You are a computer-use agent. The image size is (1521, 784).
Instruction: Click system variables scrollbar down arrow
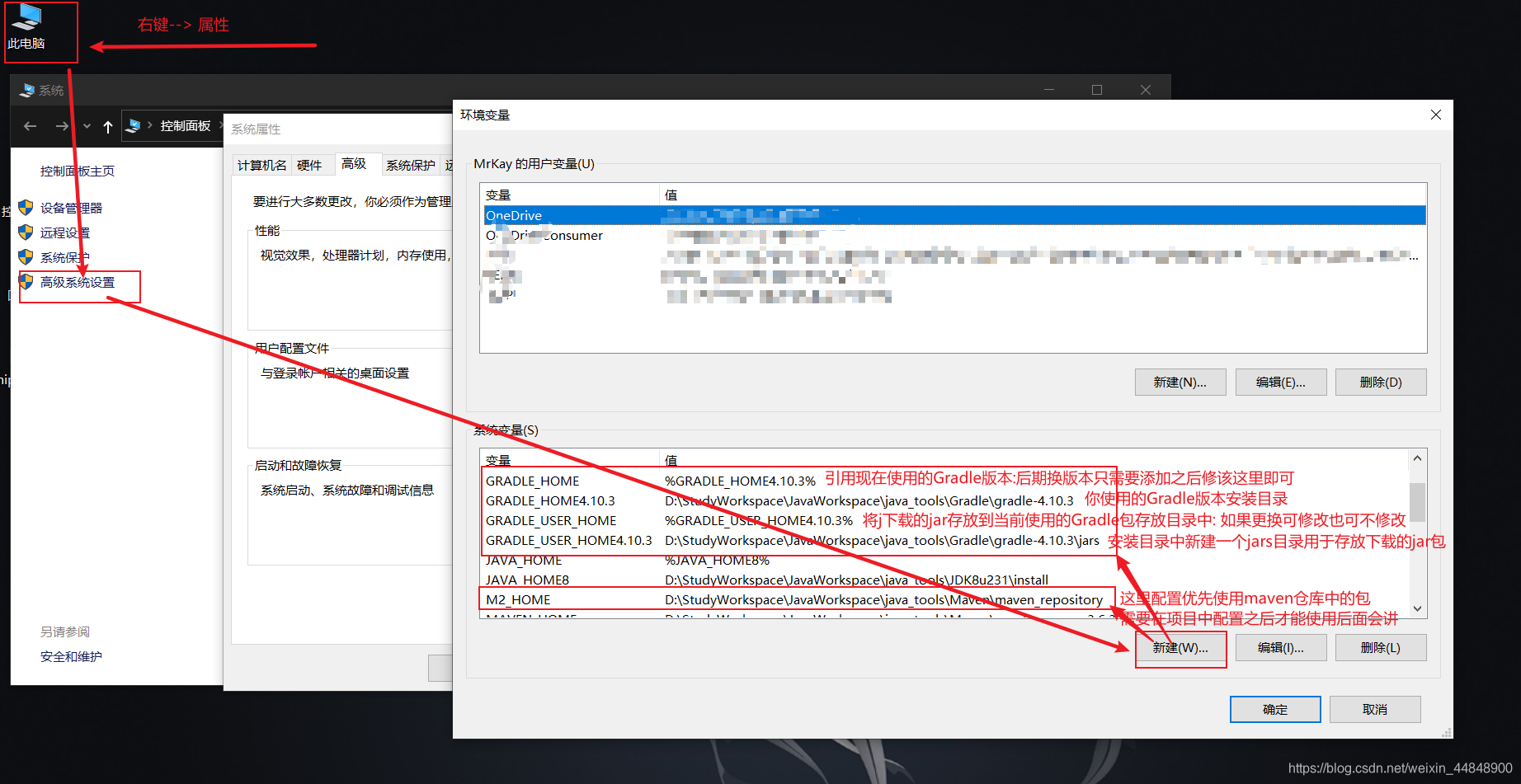point(1417,608)
